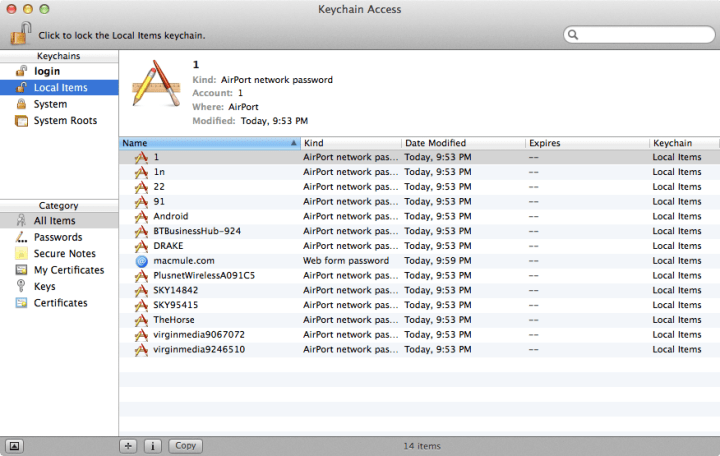The height and width of the screenshot is (456, 720).
Task: Toggle the keychains list view button
Action: pyautogui.click(x=14, y=446)
